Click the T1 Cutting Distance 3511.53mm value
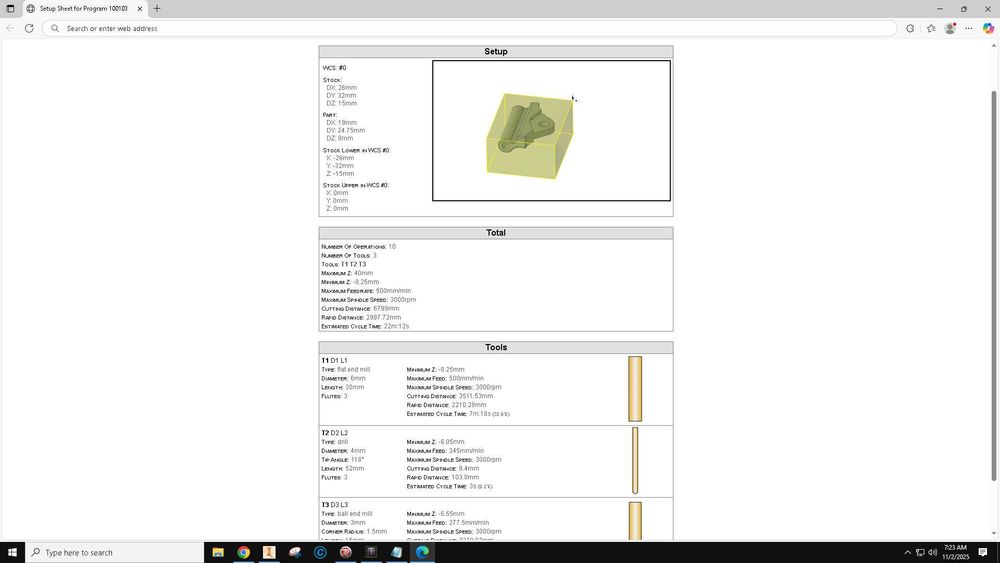 pos(450,397)
